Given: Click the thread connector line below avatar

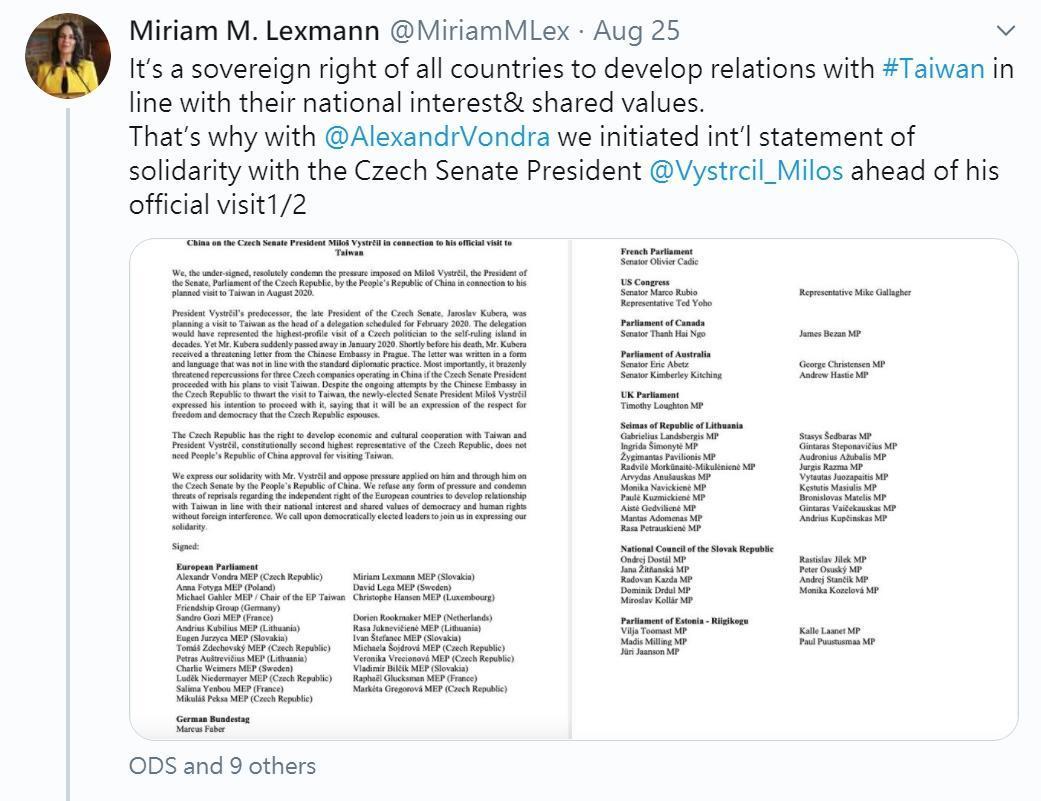Looking at the screenshot, I should pyautogui.click(x=68, y=453).
